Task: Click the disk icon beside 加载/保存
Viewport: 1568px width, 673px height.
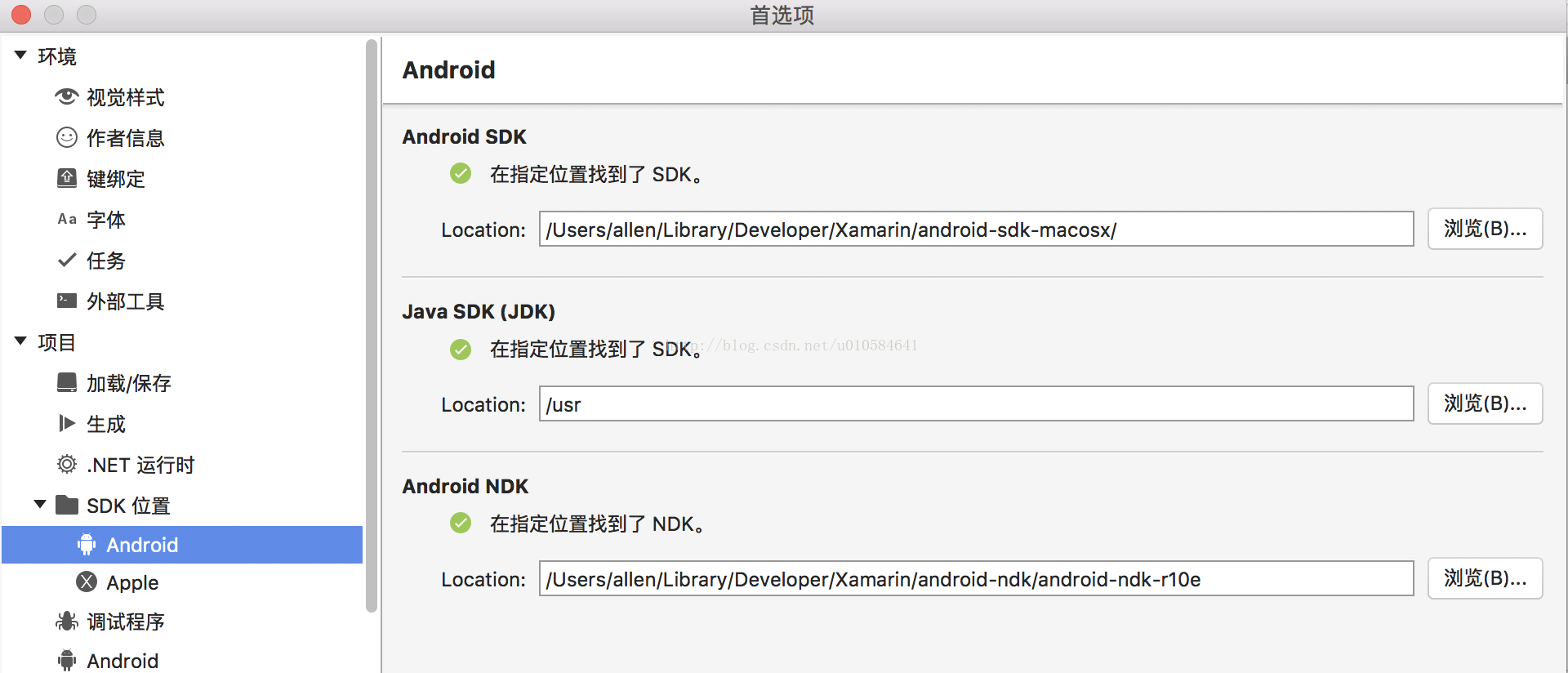Action: tap(67, 382)
